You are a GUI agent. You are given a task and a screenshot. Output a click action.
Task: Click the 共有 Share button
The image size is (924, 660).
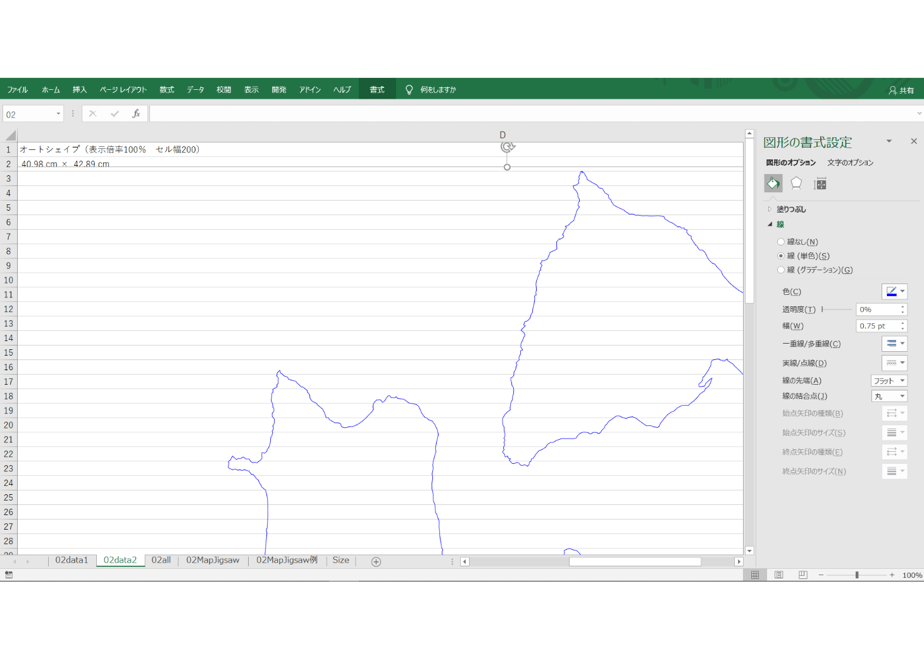tap(901, 90)
